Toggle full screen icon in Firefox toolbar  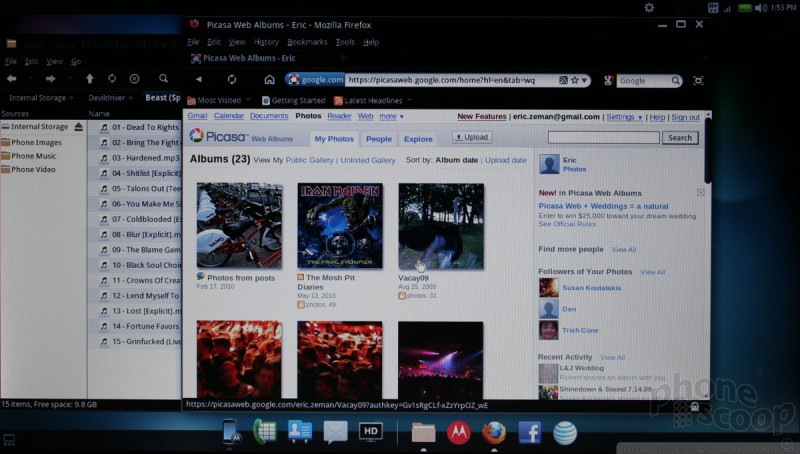point(698,81)
